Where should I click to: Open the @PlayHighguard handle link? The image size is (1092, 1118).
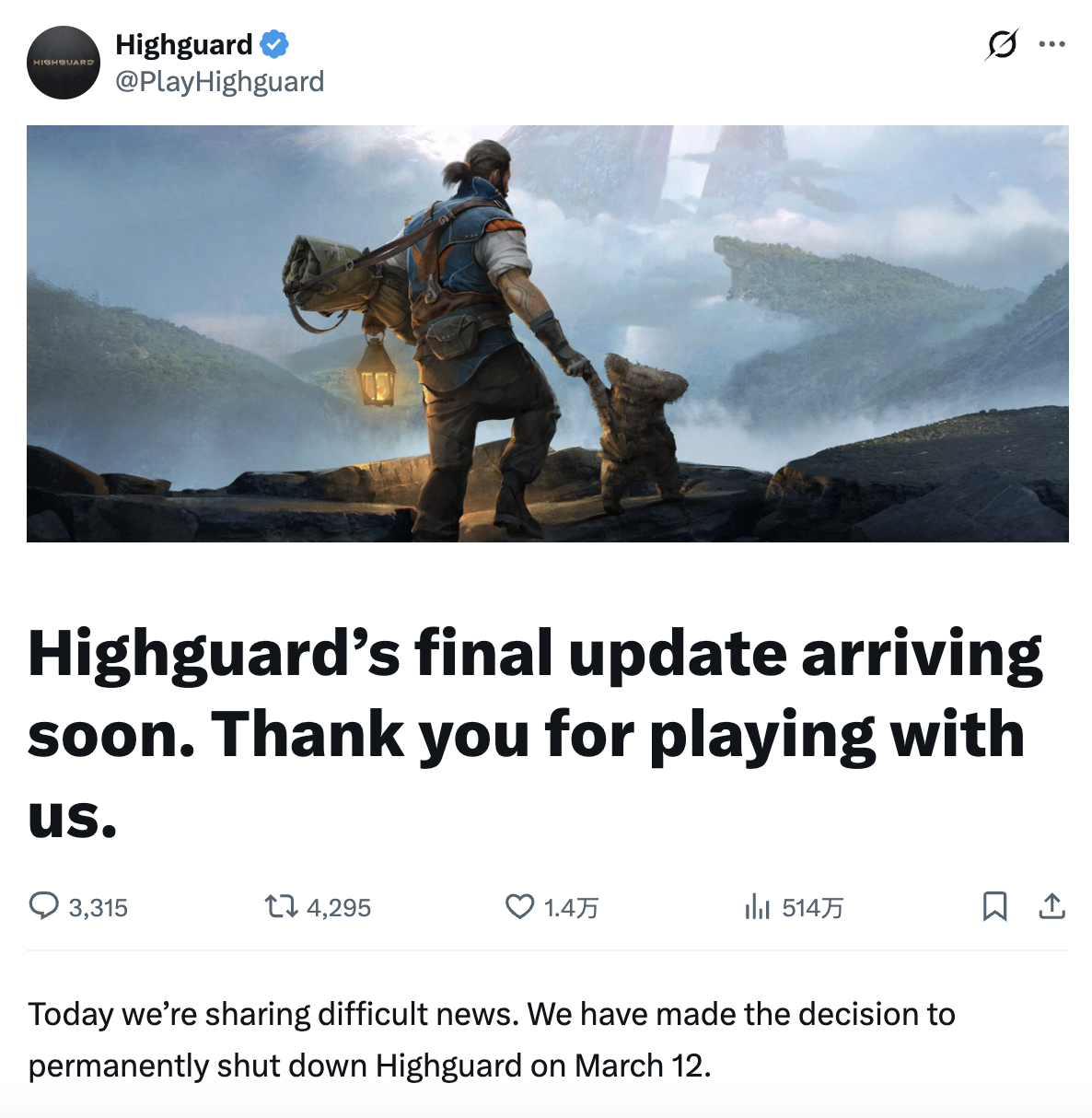click(219, 82)
